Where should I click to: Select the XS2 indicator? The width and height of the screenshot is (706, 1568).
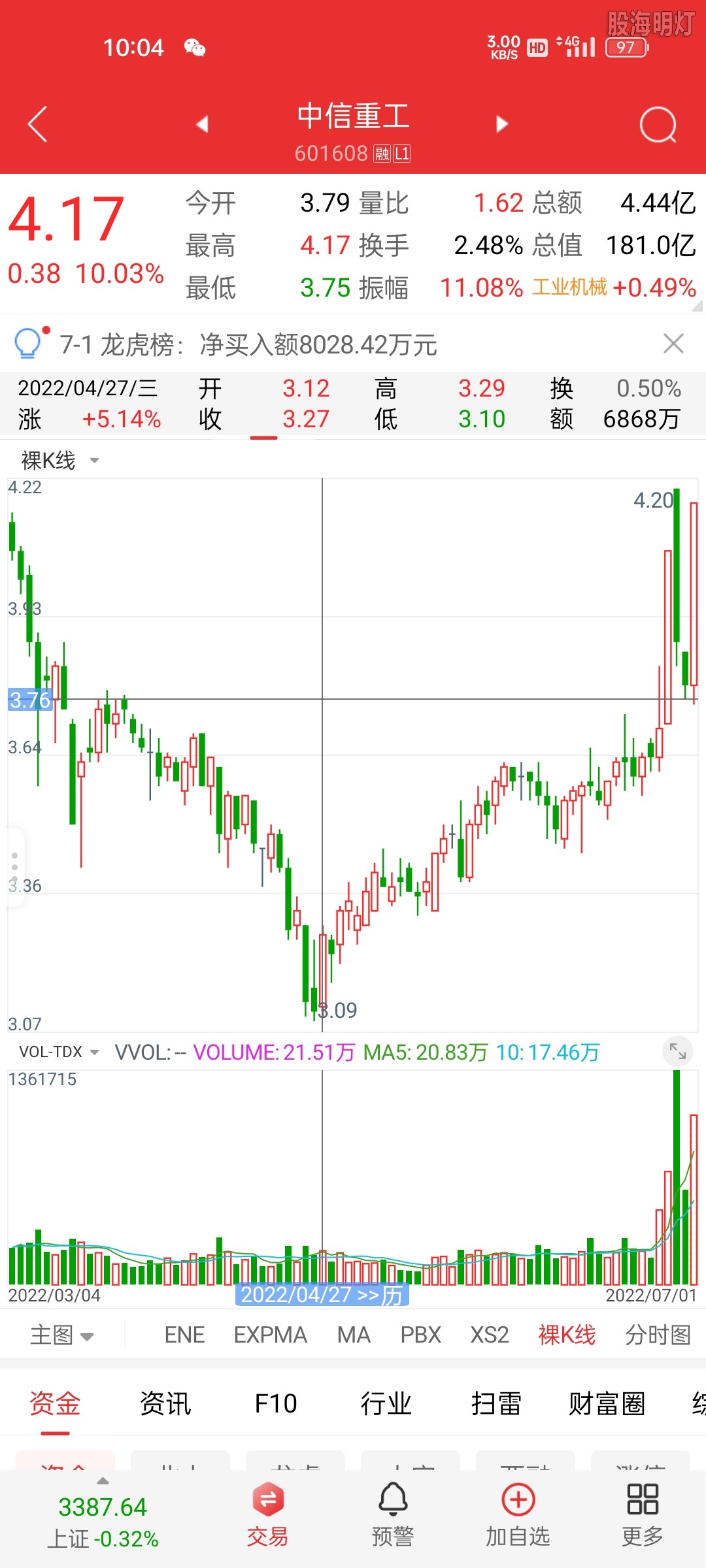(x=490, y=1335)
